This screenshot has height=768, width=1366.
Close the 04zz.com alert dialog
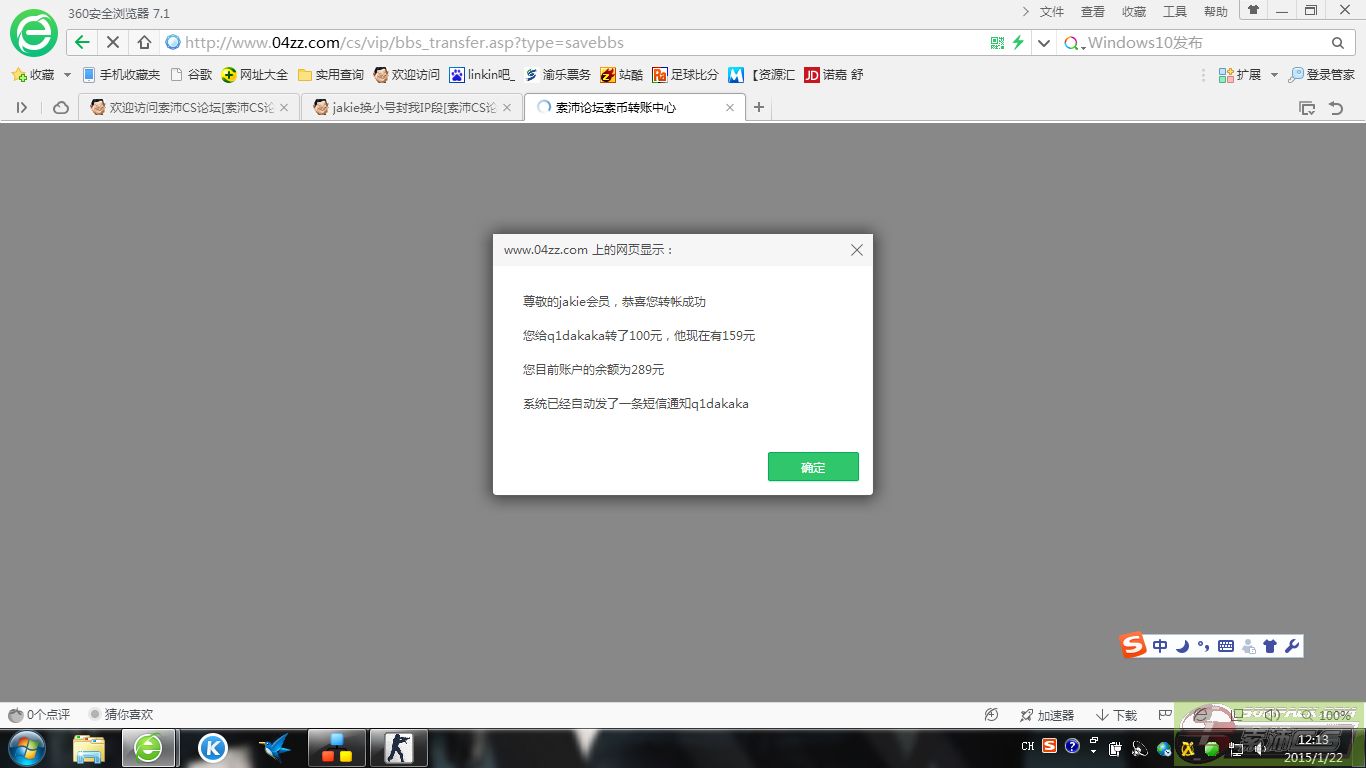856,250
